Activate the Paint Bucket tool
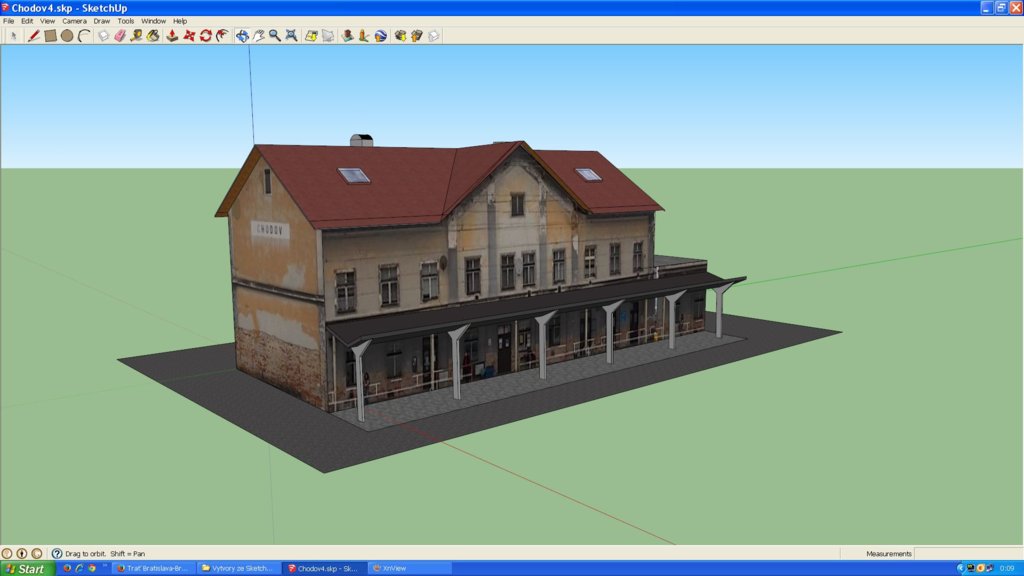The height and width of the screenshot is (576, 1024). pyautogui.click(x=153, y=35)
